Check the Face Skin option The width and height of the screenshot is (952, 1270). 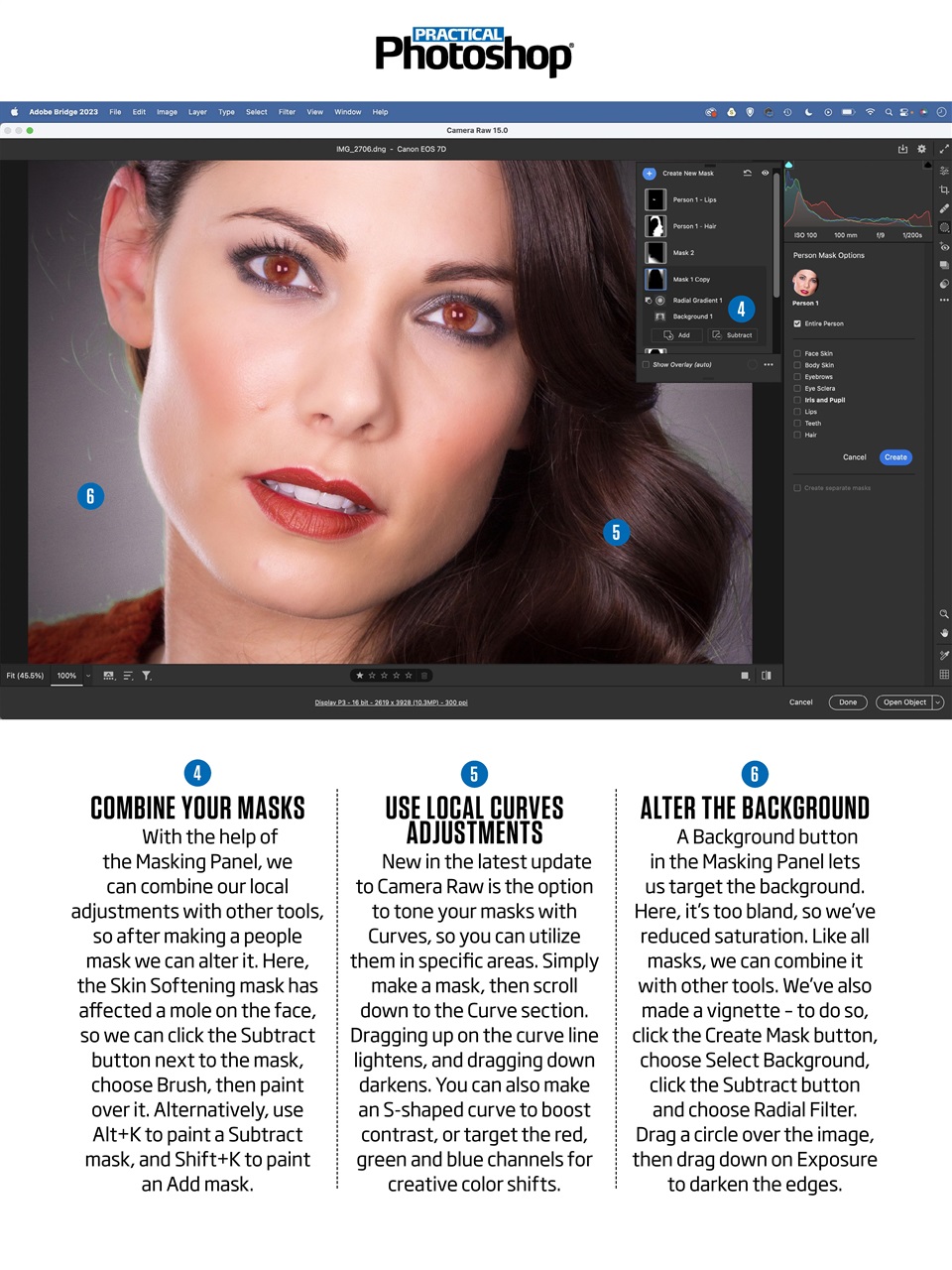pyautogui.click(x=797, y=353)
